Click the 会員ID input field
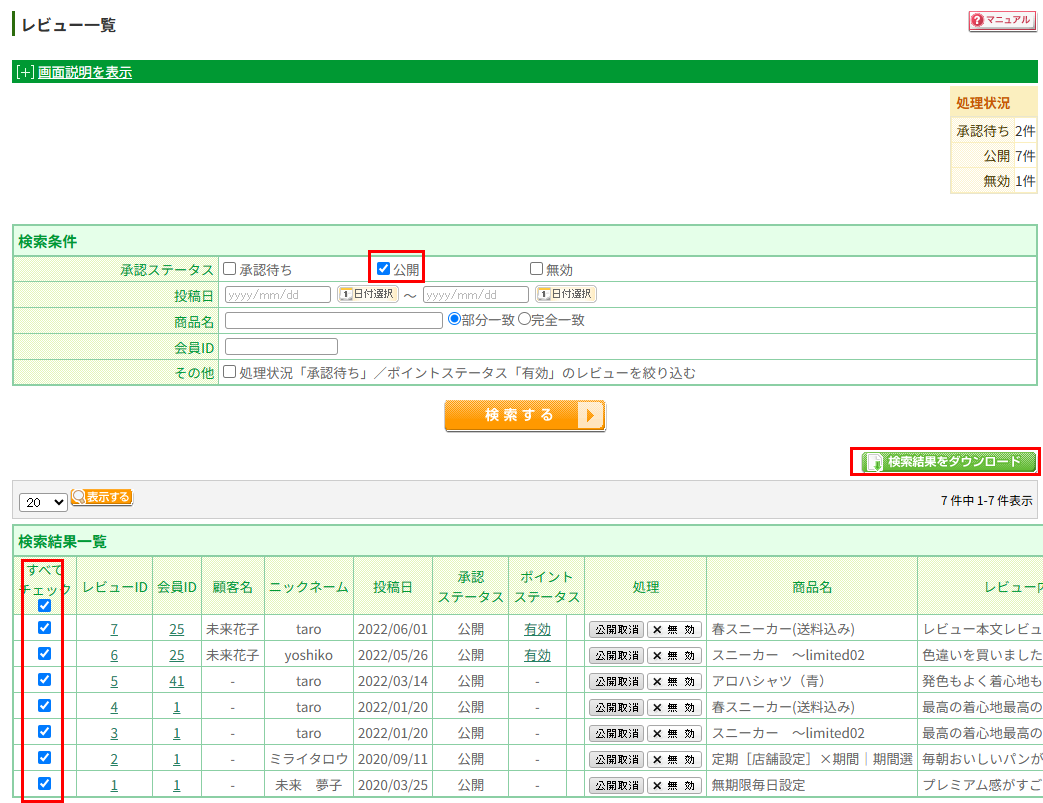This screenshot has width=1043, height=803. pyautogui.click(x=281, y=347)
